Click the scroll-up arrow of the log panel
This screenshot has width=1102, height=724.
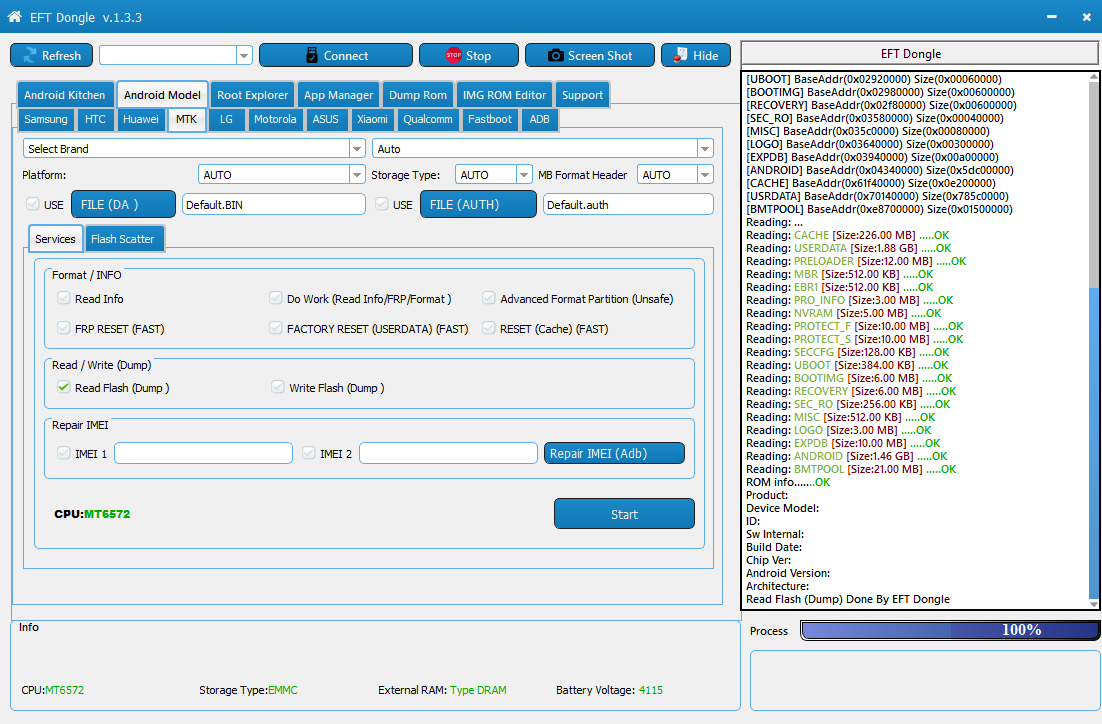[x=1094, y=77]
